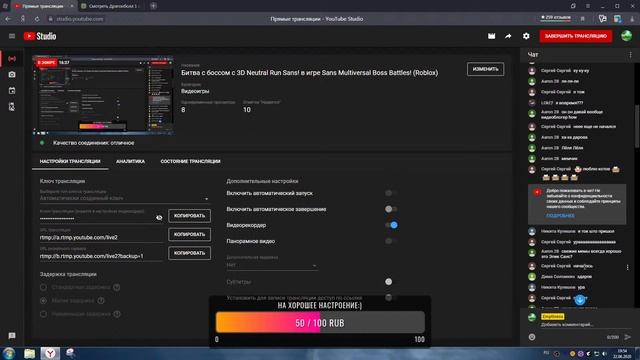This screenshot has height=360, width=640.
Task: Expand the additional delay 'Нет' dropdown
Action: [x=272, y=265]
